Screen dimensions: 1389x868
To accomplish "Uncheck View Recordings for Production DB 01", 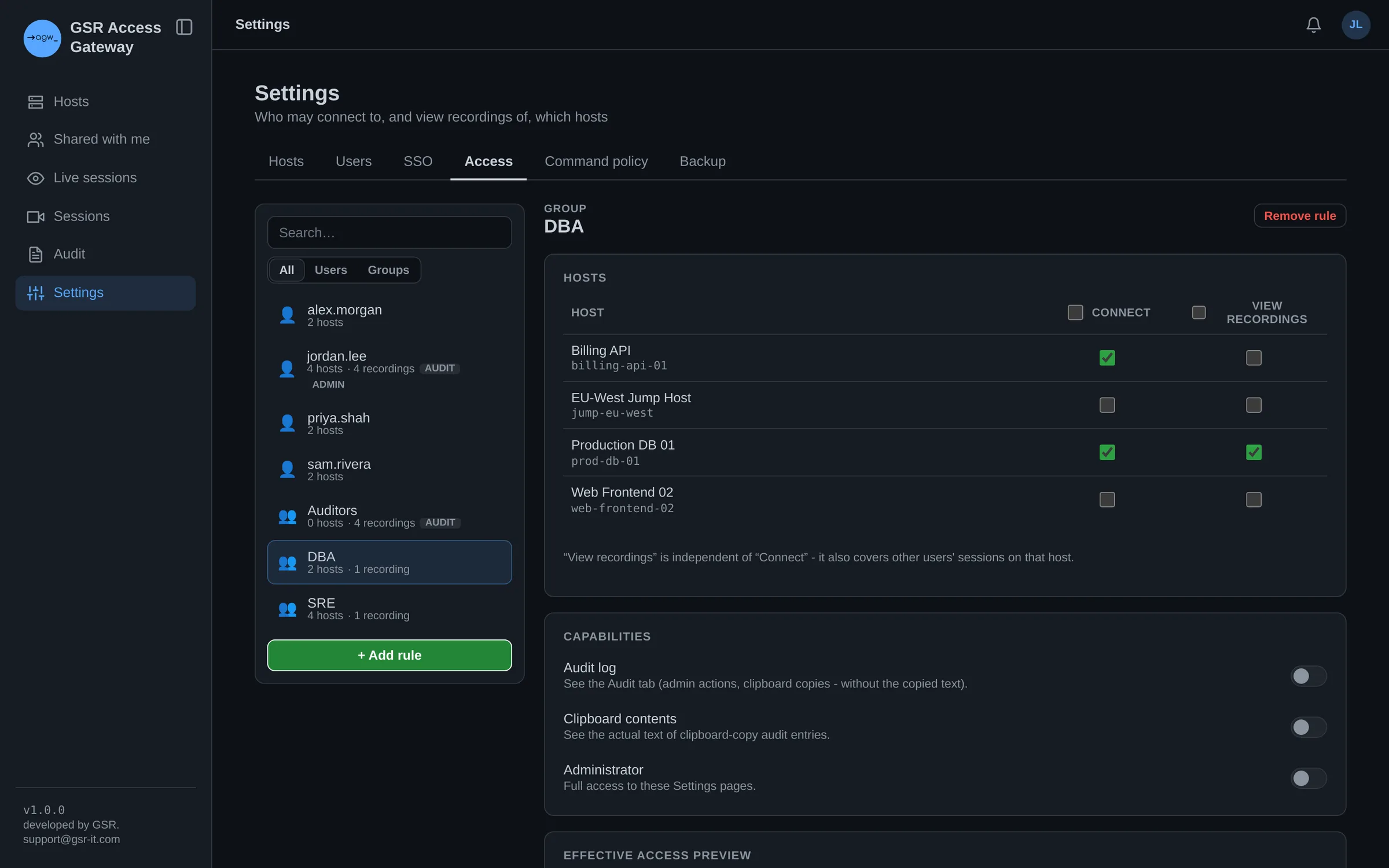I will (x=1254, y=453).
